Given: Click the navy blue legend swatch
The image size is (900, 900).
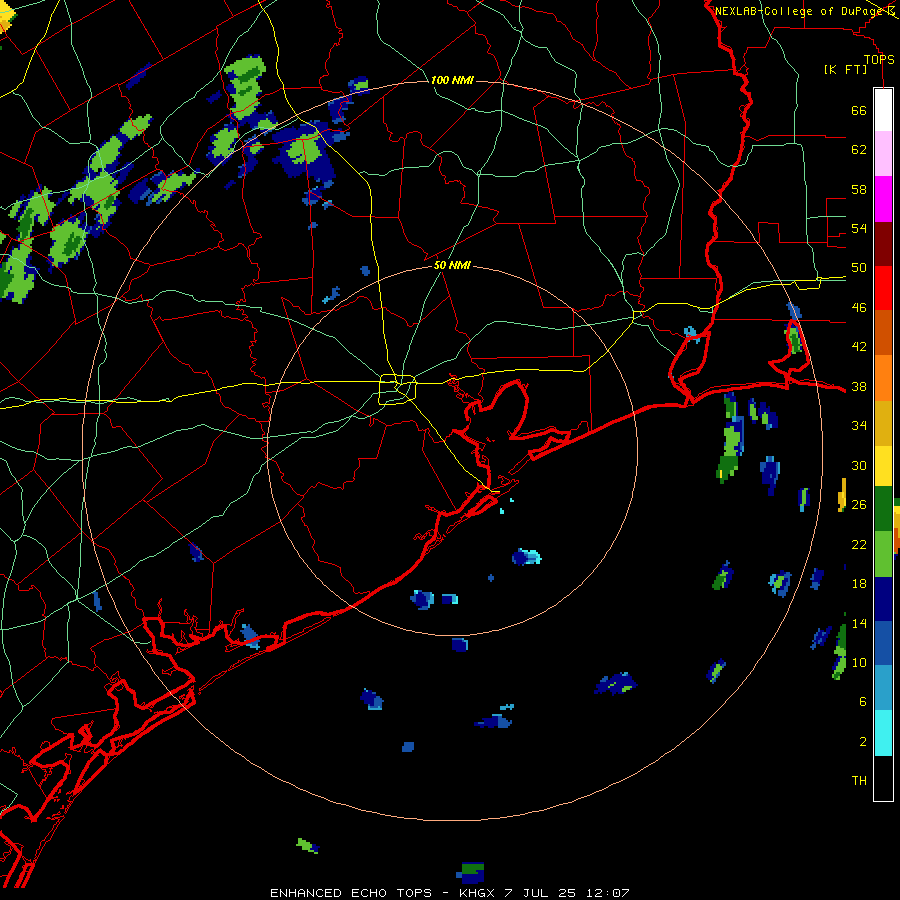Looking at the screenshot, I should [x=883, y=599].
